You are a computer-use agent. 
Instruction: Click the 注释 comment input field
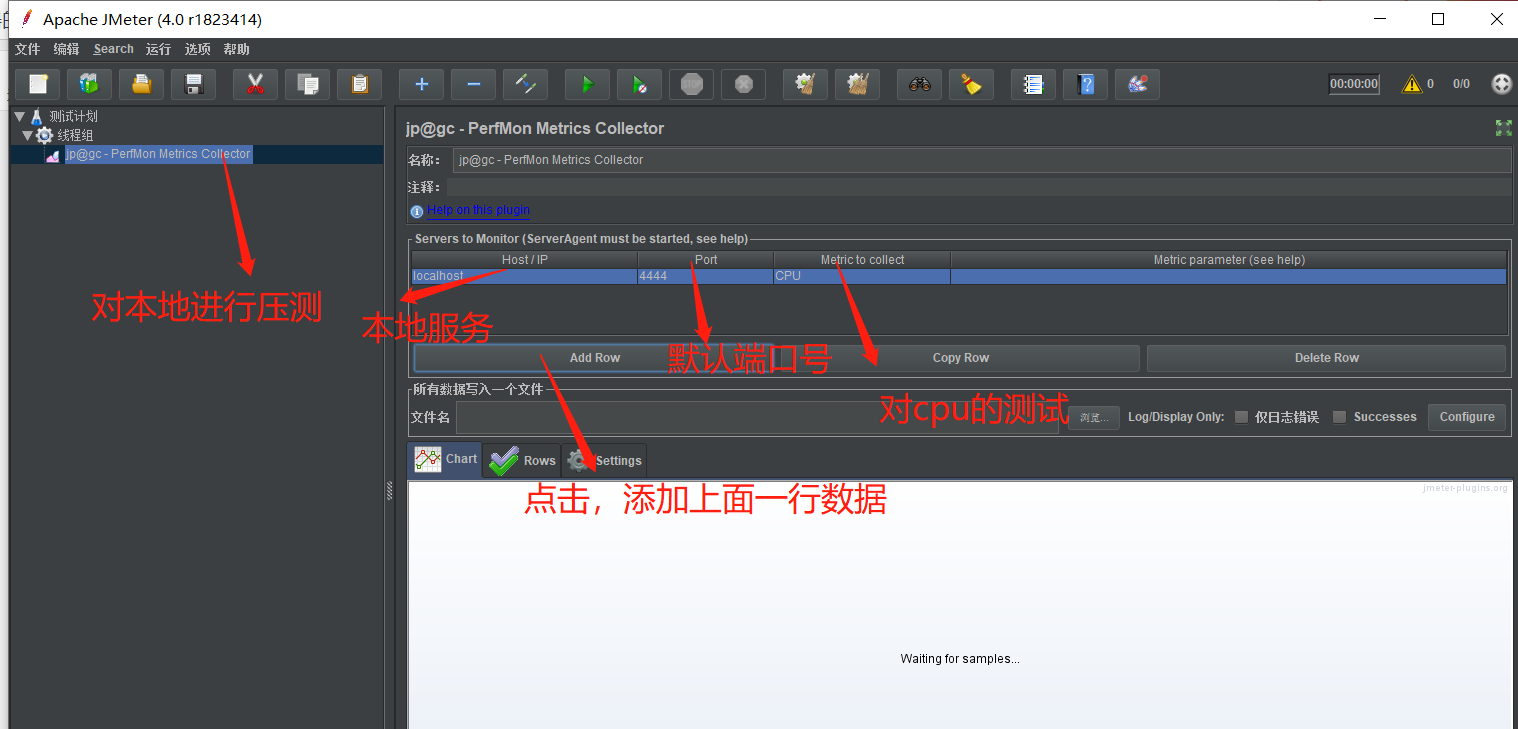tap(979, 187)
